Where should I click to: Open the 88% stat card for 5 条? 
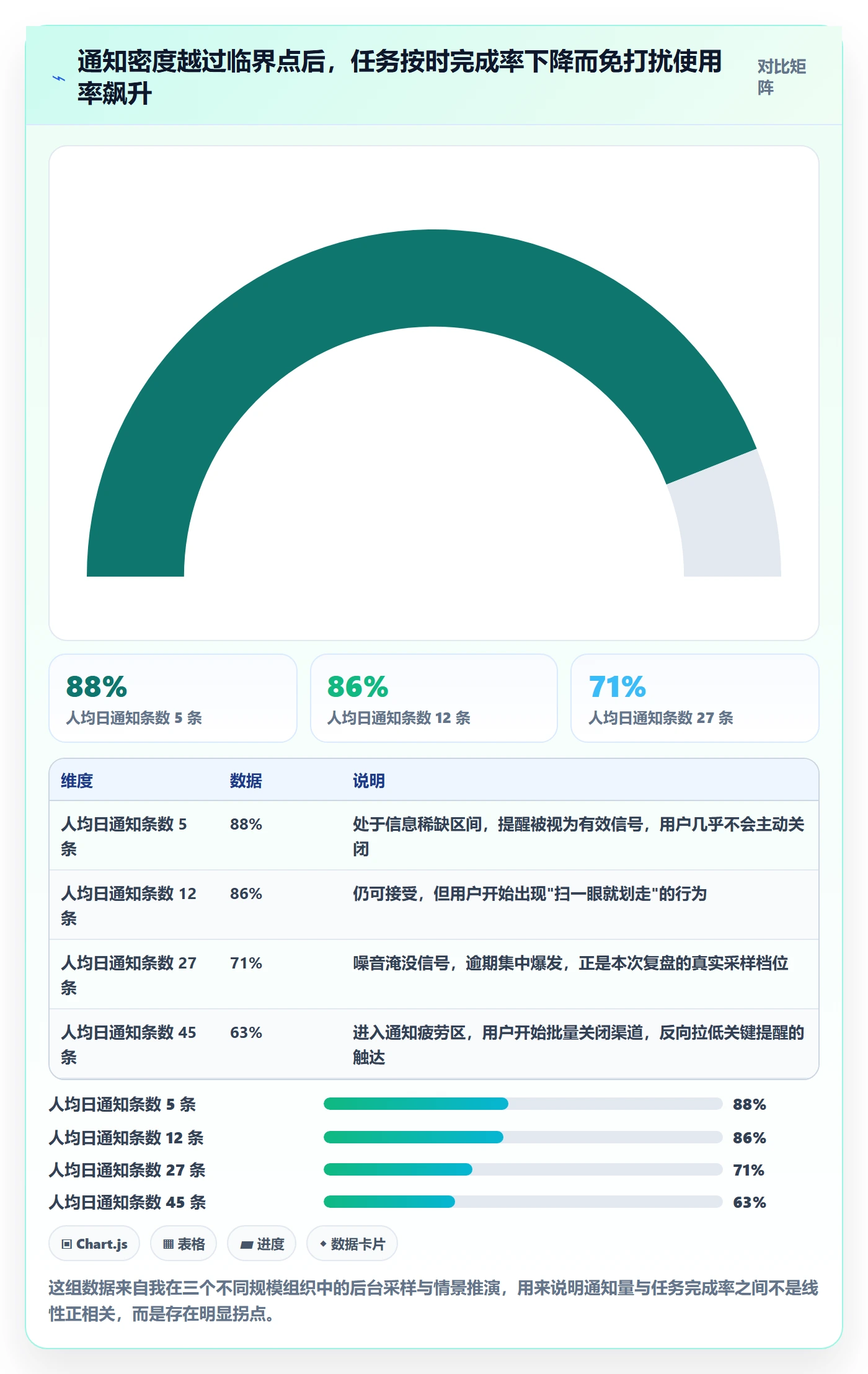click(173, 698)
